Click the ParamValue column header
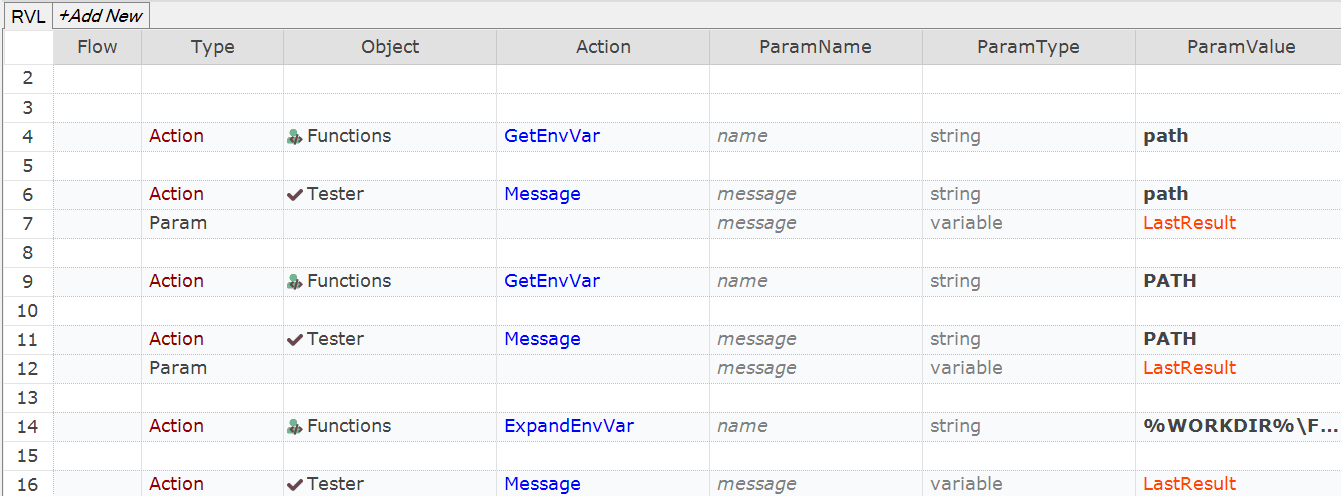 click(1240, 47)
